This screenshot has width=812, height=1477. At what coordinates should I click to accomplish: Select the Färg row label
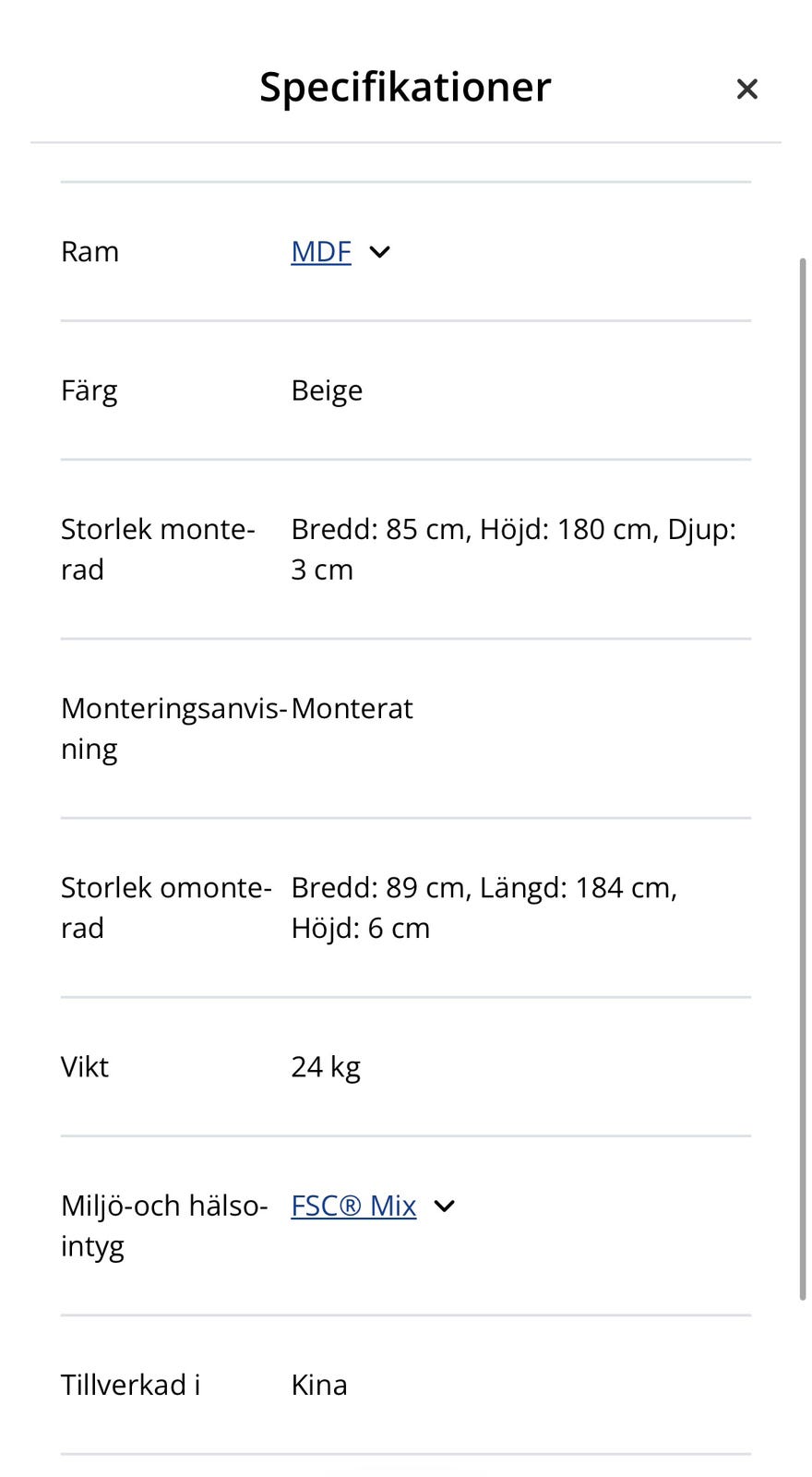(89, 390)
